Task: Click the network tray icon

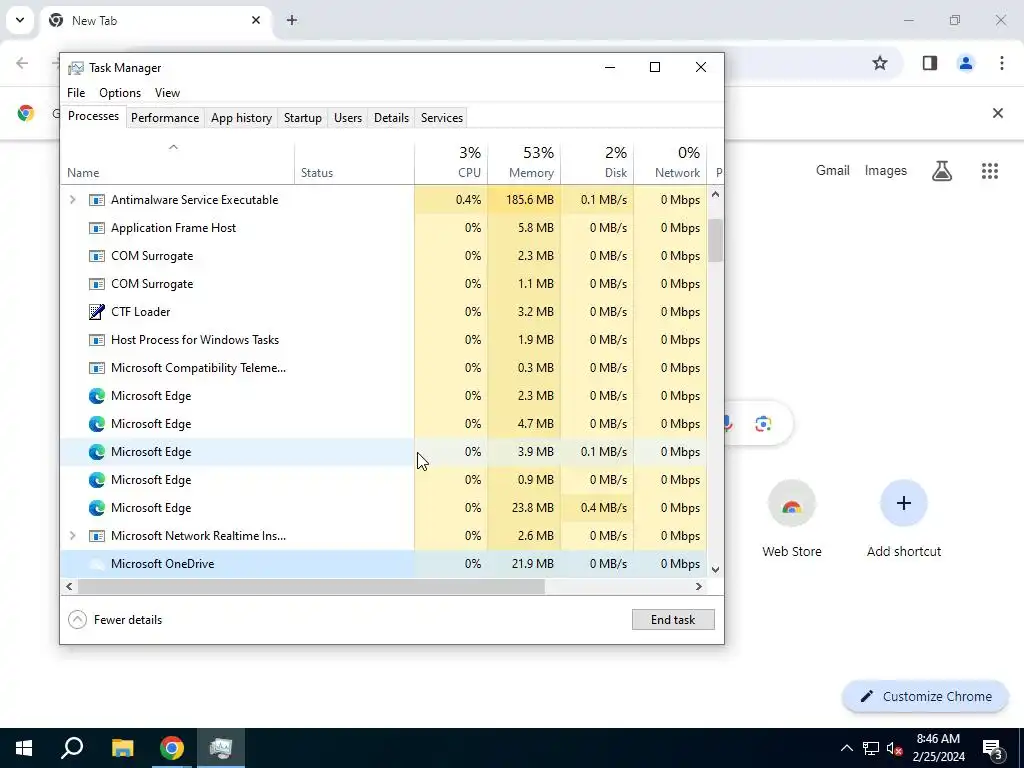Action: point(871,748)
